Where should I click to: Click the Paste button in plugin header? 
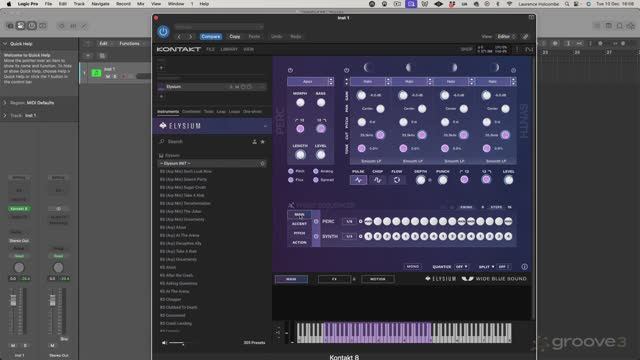254,37
